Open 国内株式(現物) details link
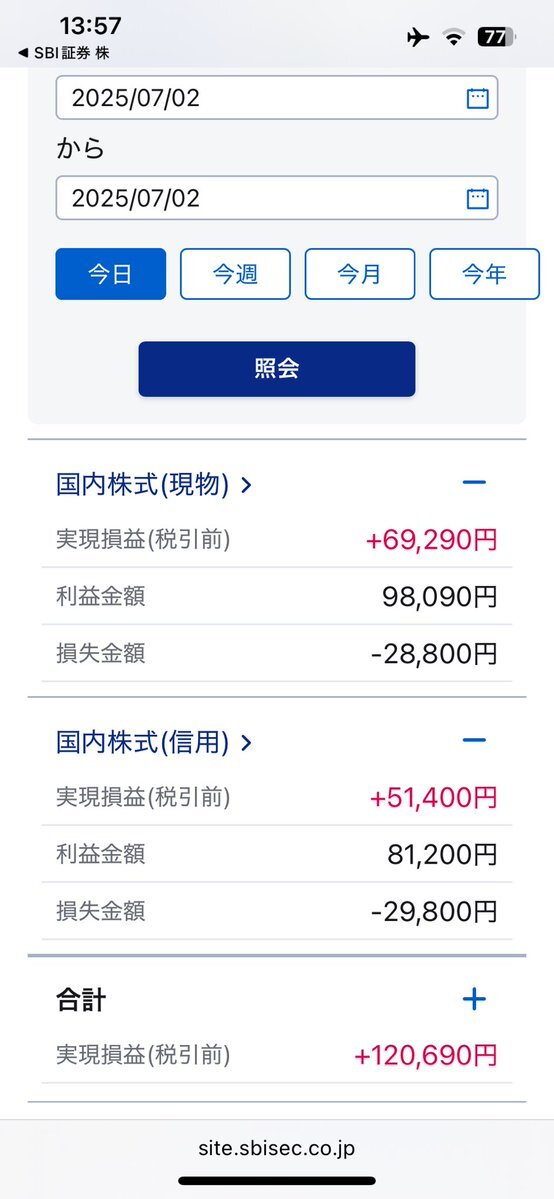The width and height of the screenshot is (554, 1199). (142, 484)
